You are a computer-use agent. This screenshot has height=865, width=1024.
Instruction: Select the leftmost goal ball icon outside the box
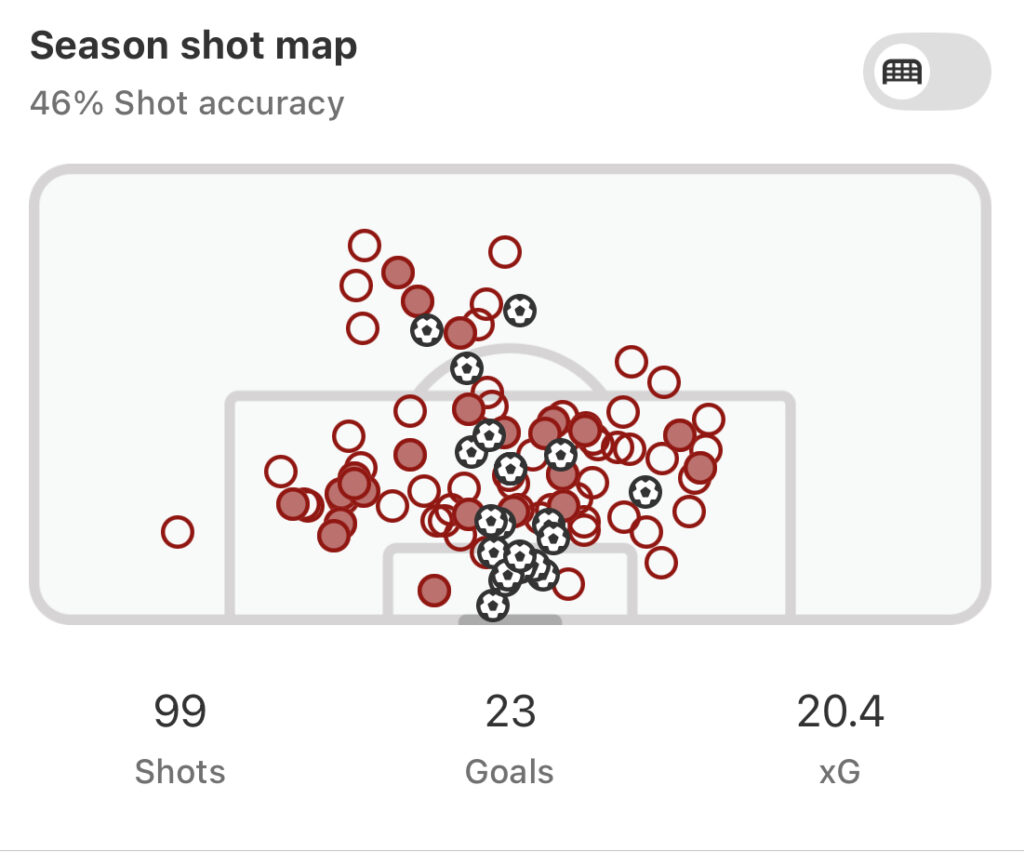[427, 329]
